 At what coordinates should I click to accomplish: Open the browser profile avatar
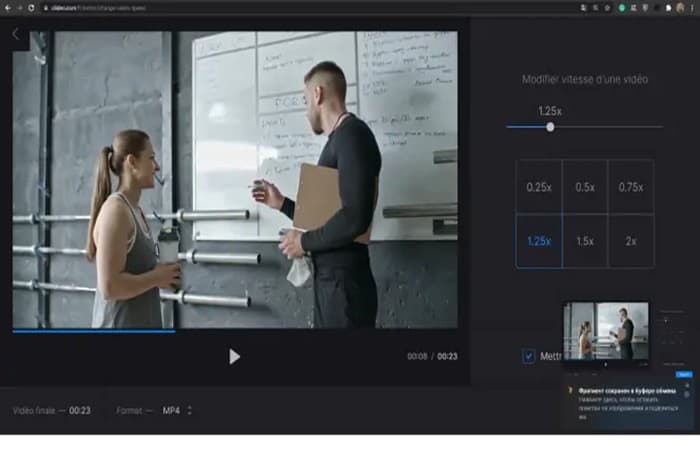[x=680, y=8]
